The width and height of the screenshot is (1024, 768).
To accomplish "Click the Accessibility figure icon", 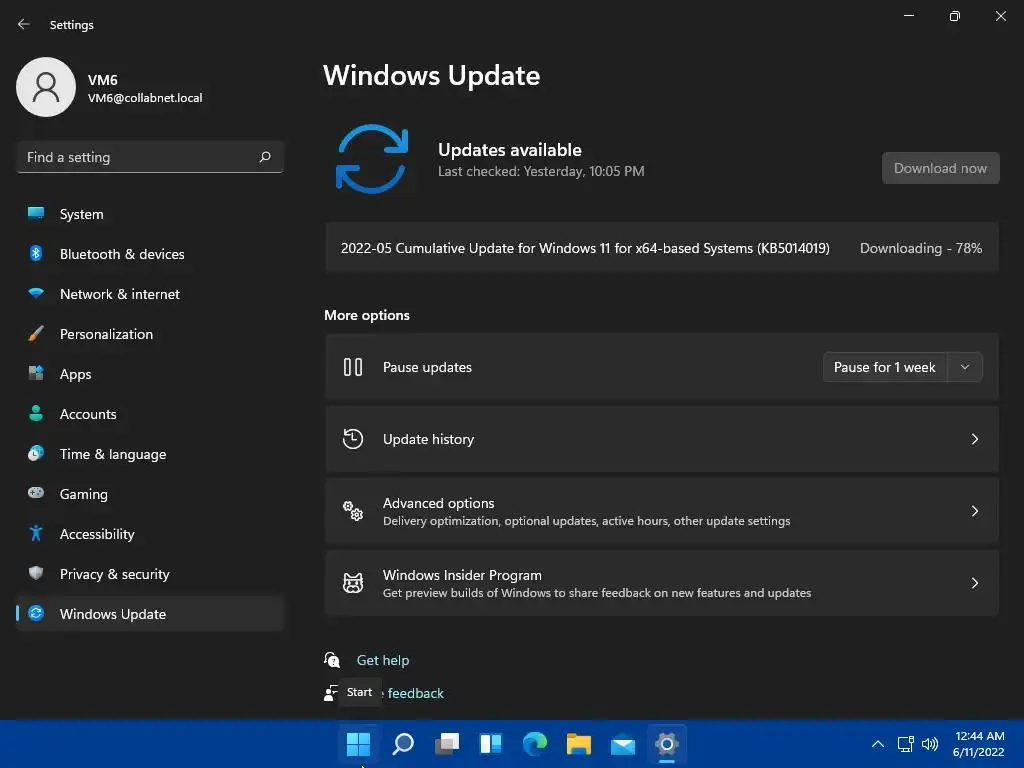I will 36,534.
